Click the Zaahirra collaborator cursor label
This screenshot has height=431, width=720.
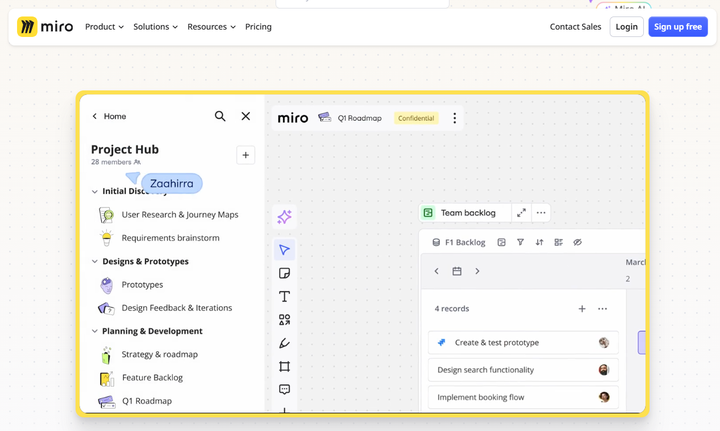[x=172, y=184]
